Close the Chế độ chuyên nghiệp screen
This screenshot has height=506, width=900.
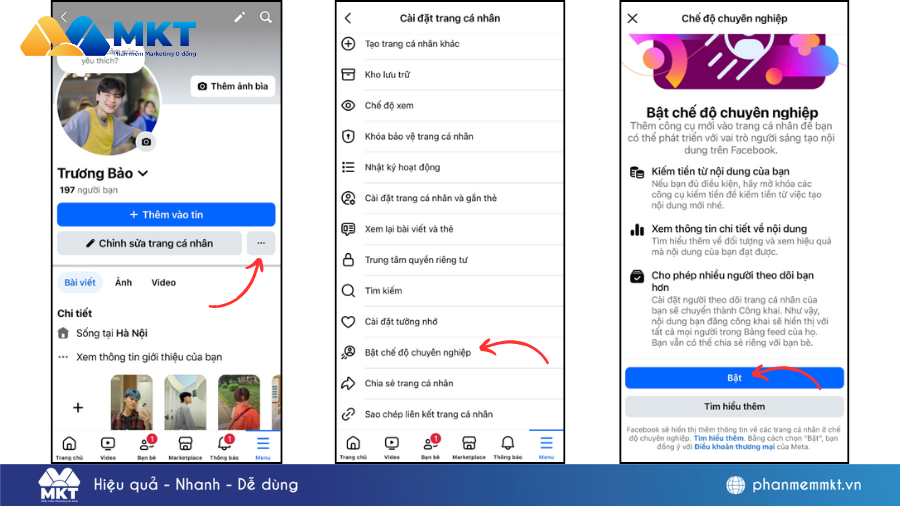click(x=633, y=18)
